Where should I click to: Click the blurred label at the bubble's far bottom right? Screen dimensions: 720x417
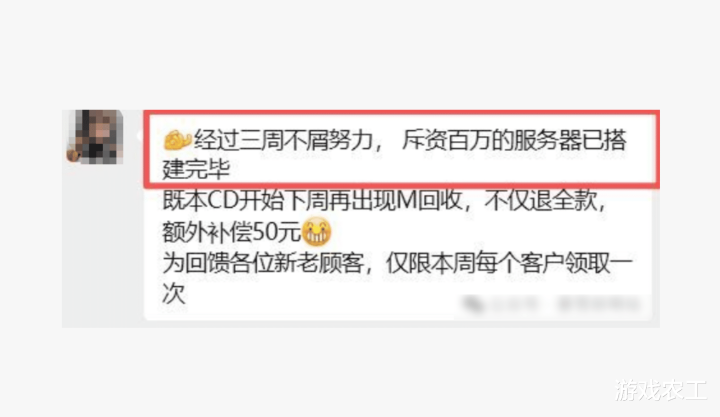pos(598,304)
